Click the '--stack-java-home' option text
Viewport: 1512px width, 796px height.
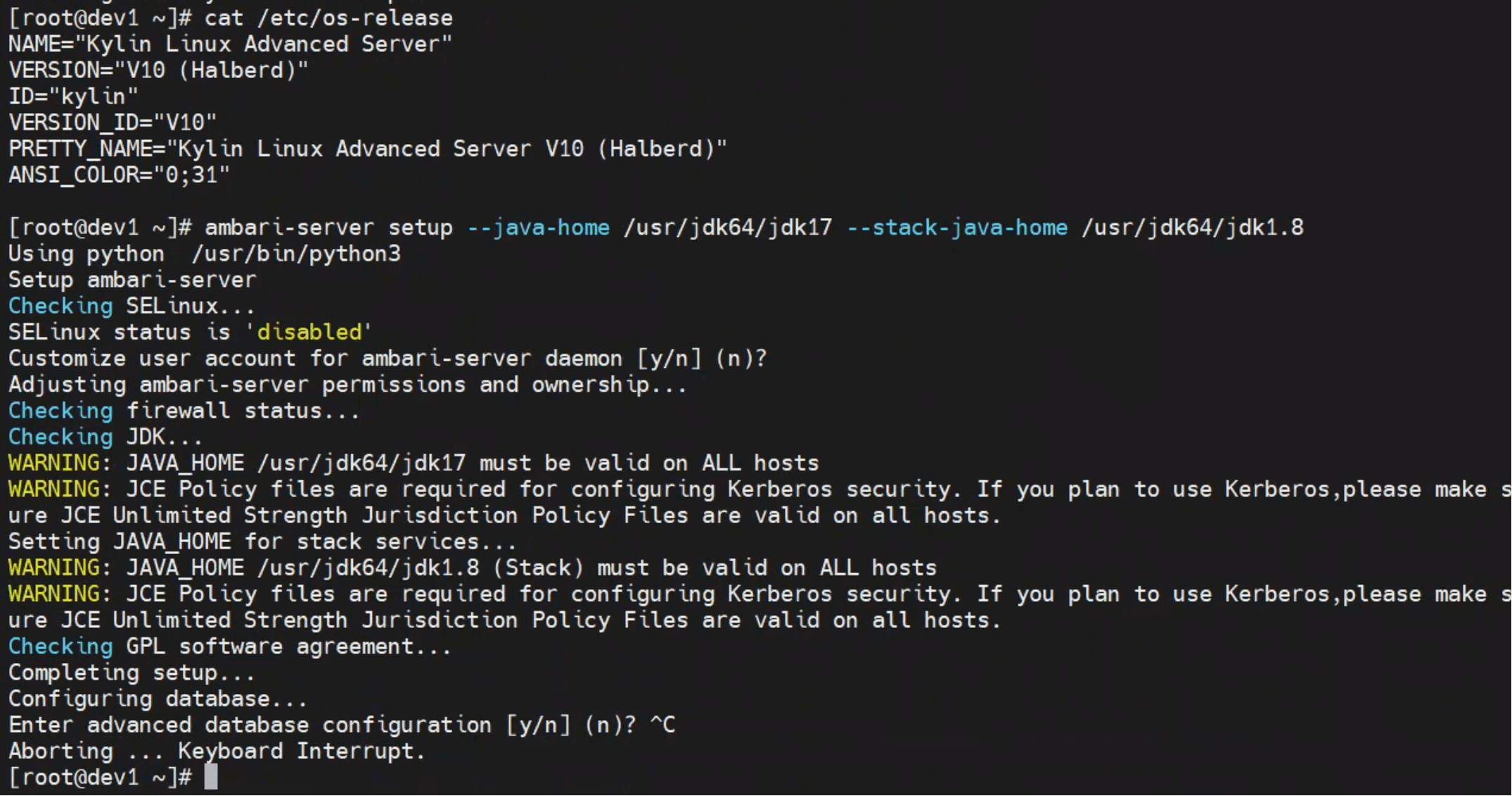tap(956, 228)
